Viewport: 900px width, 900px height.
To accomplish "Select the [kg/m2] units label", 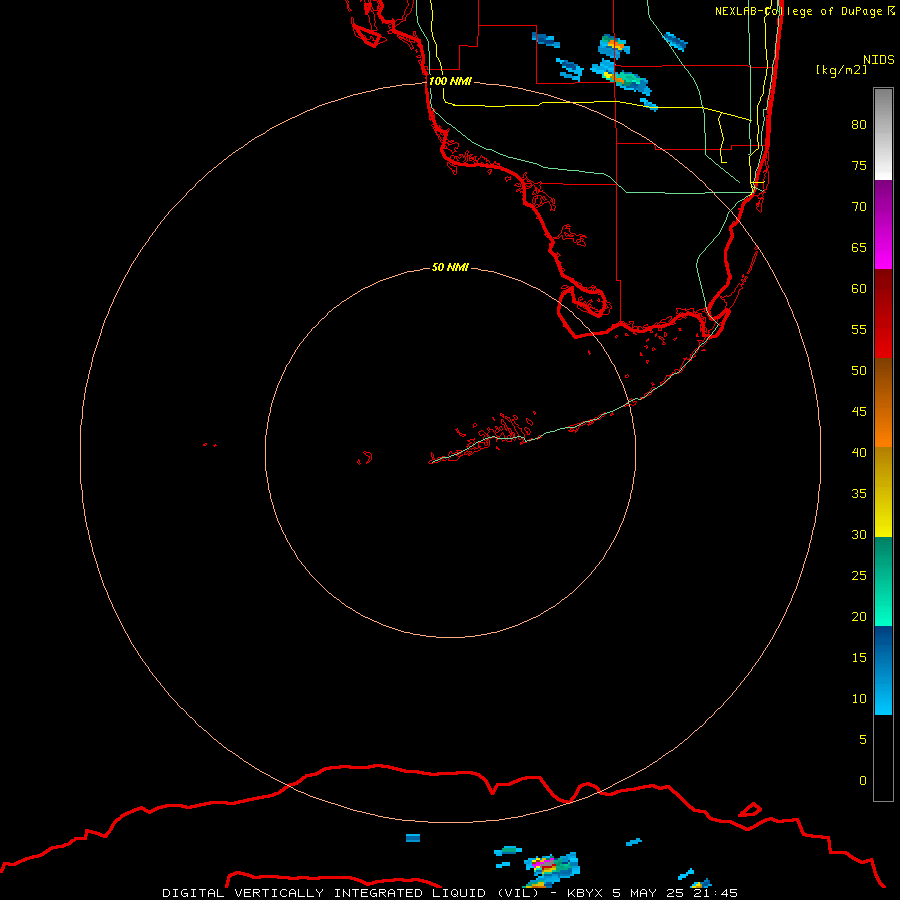I will point(841,70).
